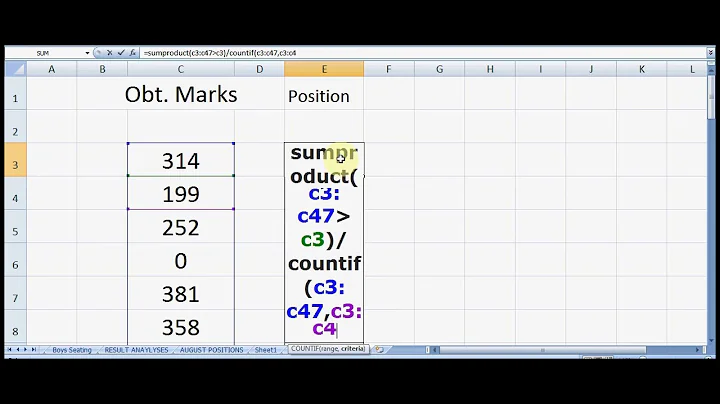Select column B header

click(x=102, y=69)
